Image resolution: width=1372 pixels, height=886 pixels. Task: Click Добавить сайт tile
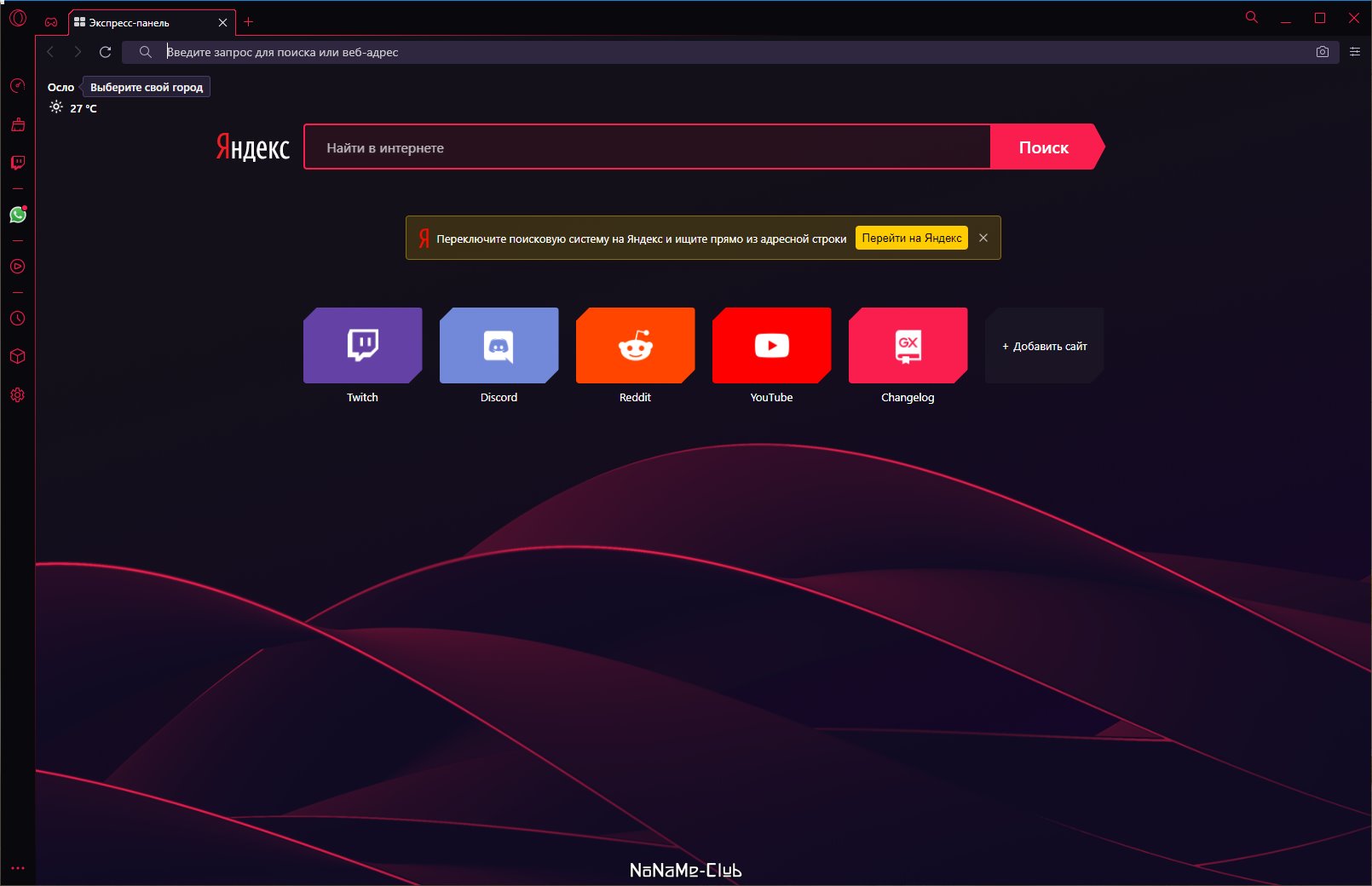(1044, 345)
